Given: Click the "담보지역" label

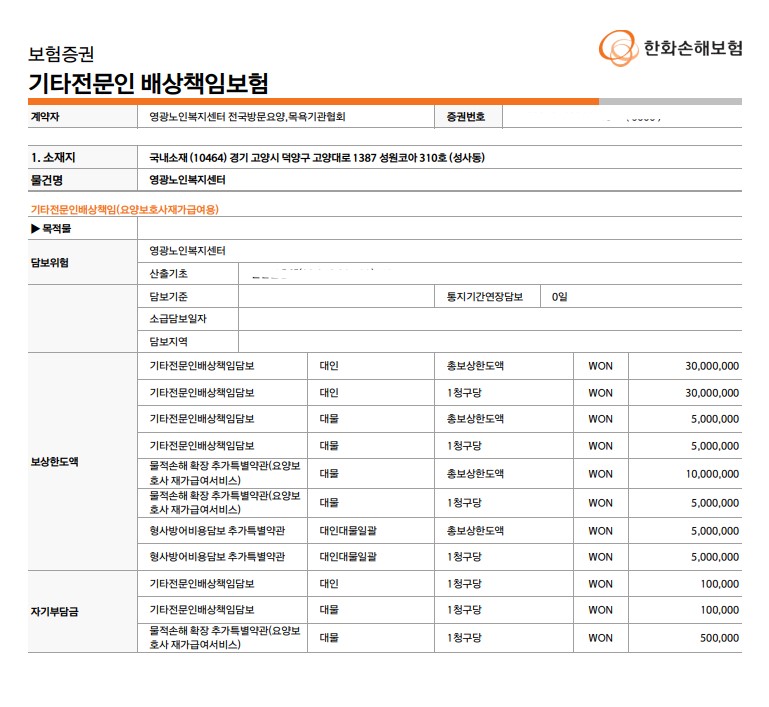Looking at the screenshot, I should [169, 342].
